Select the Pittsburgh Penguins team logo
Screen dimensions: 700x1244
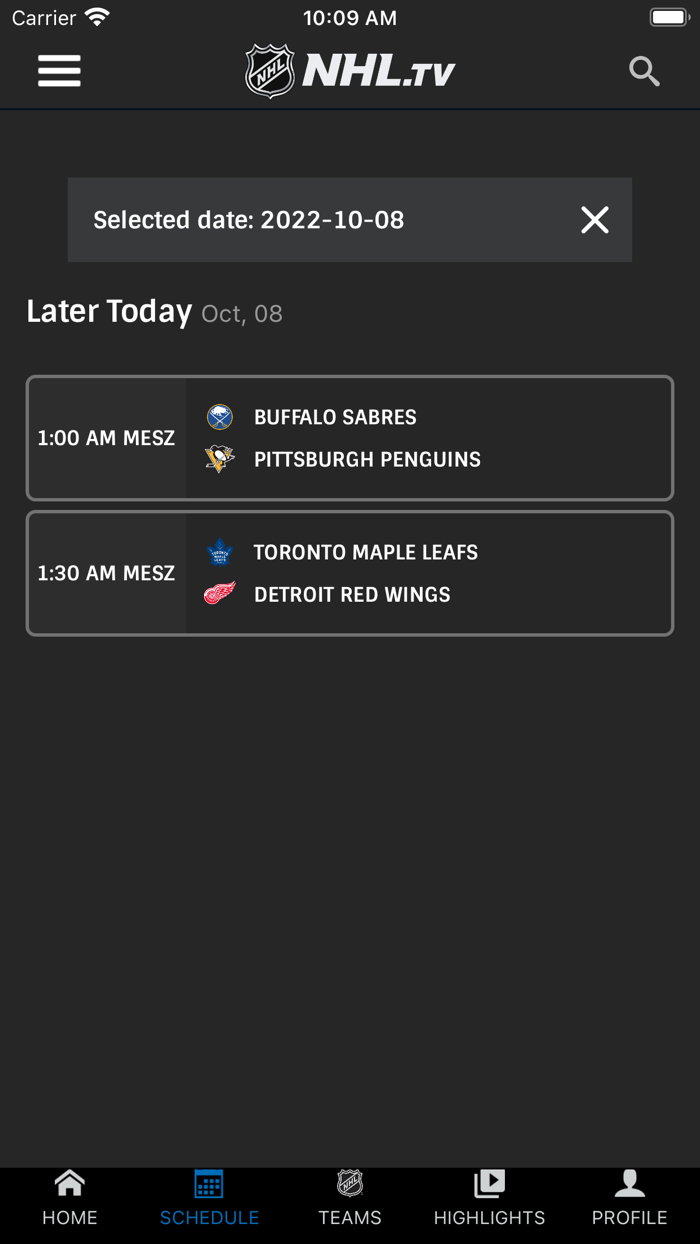(x=219, y=459)
